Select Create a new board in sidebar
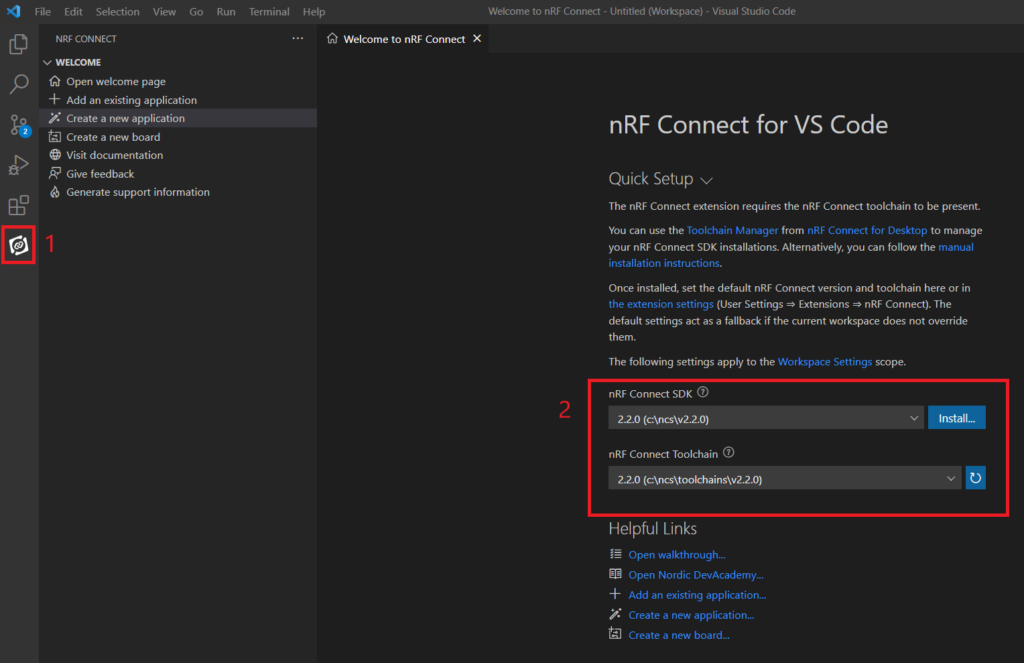Image resolution: width=1024 pixels, height=663 pixels. pyautogui.click(x=113, y=137)
